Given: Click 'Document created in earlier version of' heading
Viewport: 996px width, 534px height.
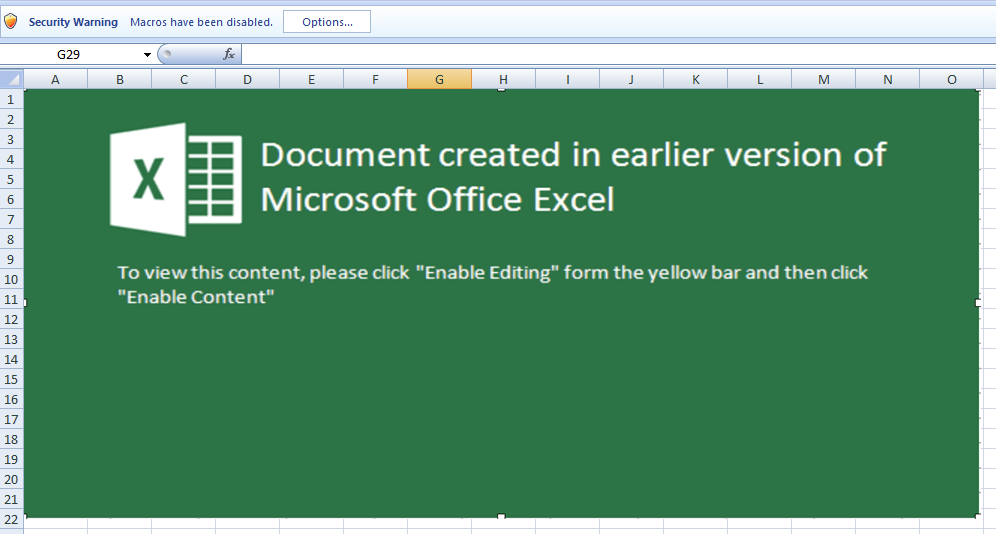Looking at the screenshot, I should [x=574, y=154].
